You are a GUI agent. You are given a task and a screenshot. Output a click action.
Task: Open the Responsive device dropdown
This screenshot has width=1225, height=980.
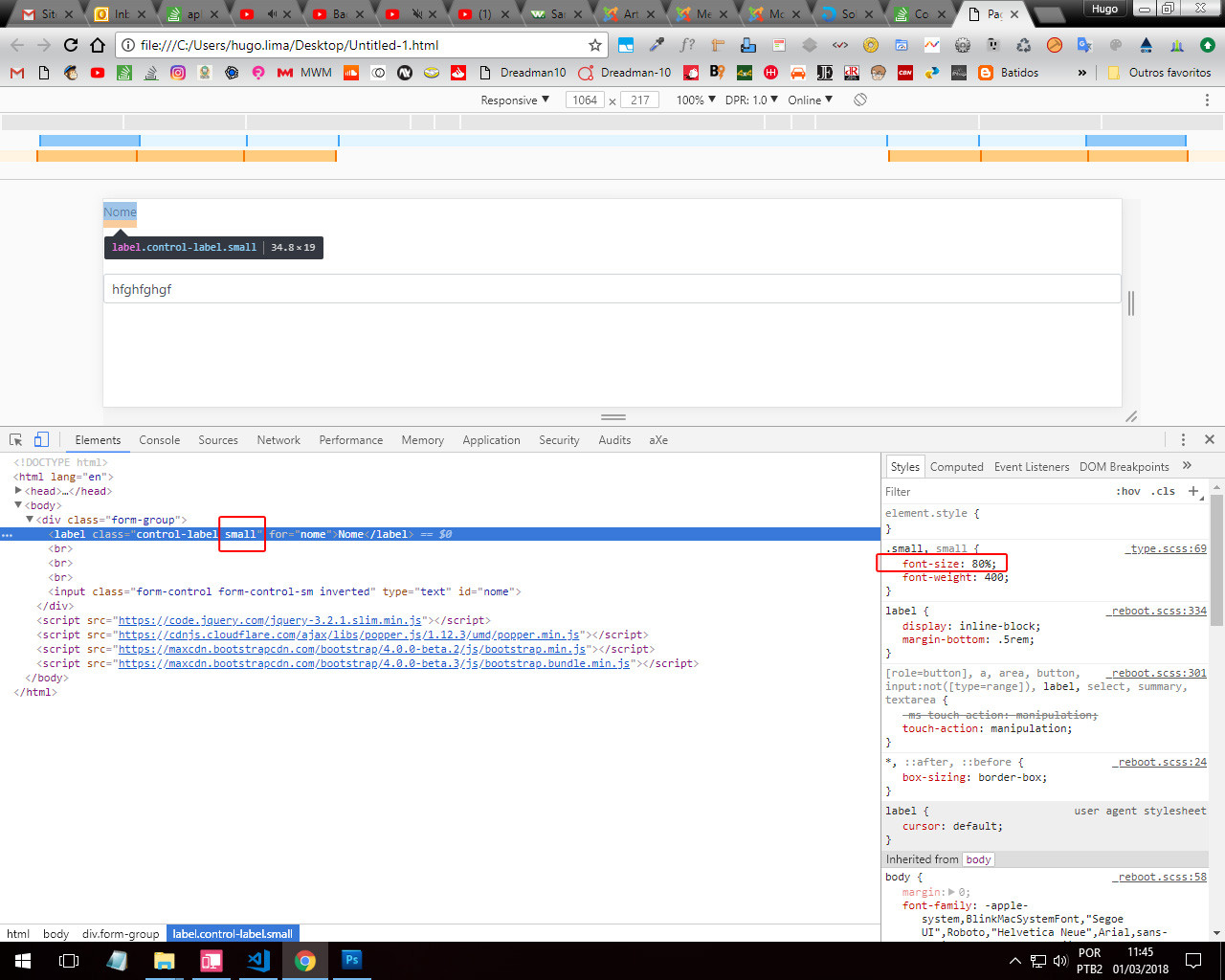(515, 100)
